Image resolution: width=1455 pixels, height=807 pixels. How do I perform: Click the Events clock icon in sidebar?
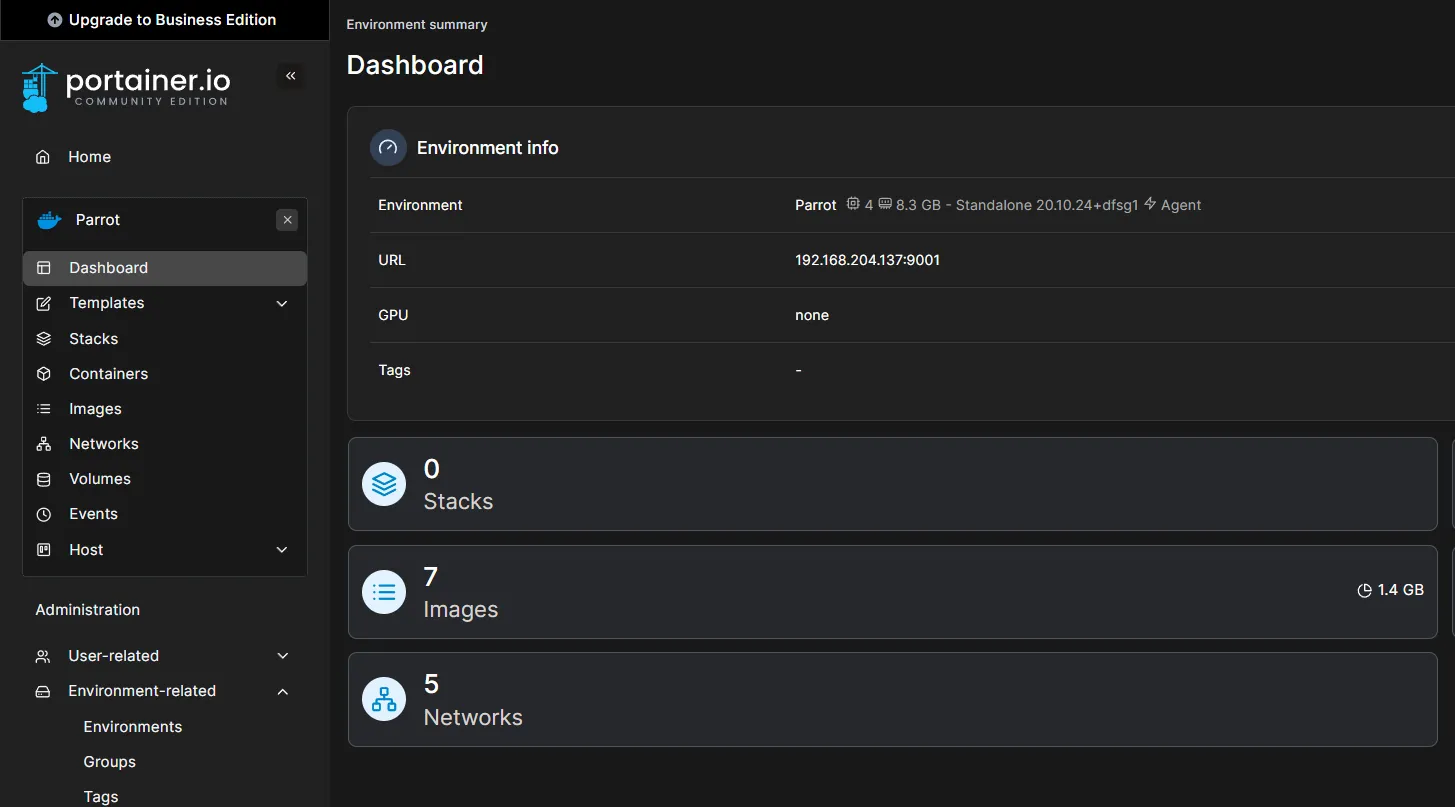click(x=44, y=514)
